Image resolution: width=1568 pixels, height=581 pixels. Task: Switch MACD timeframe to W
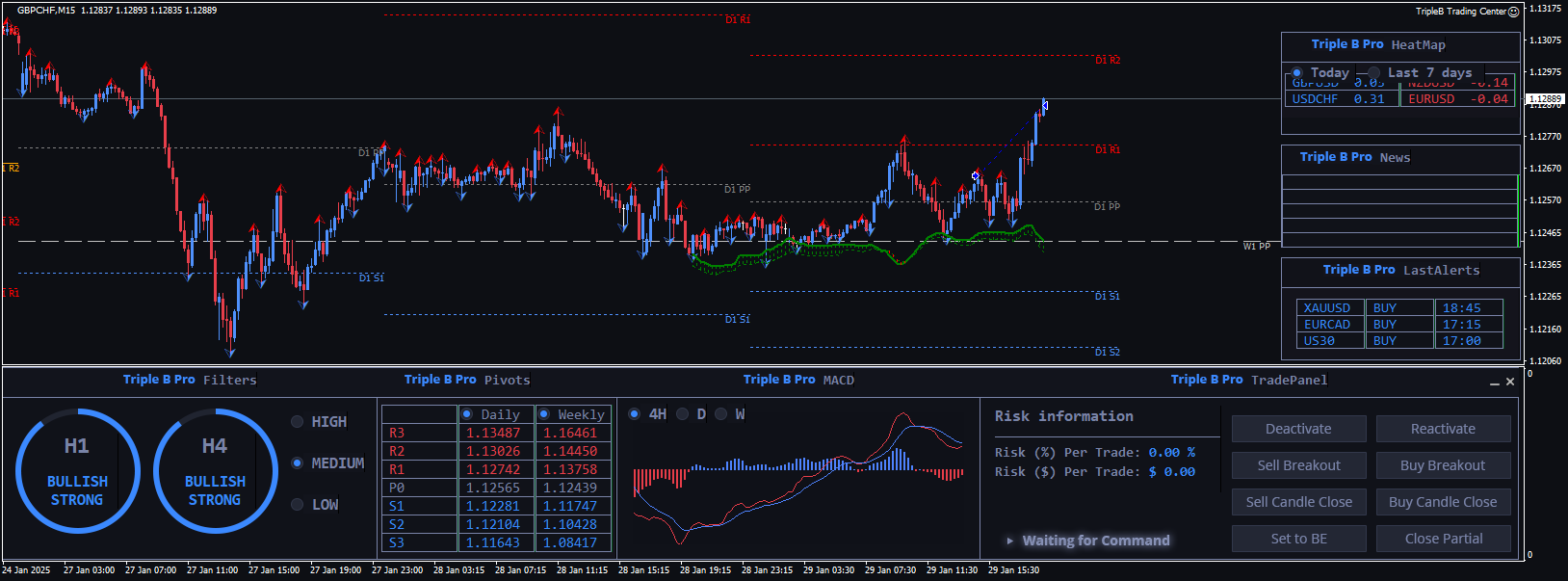720,414
